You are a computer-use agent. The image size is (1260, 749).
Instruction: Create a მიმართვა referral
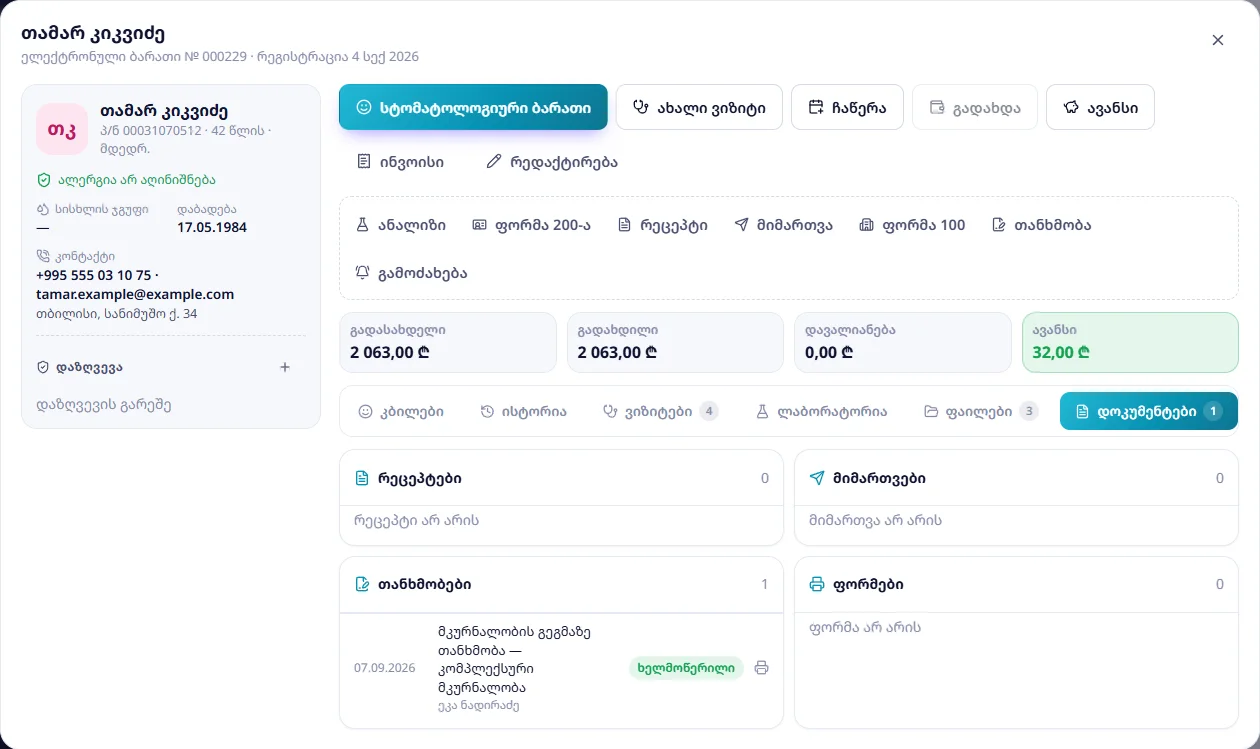(783, 225)
